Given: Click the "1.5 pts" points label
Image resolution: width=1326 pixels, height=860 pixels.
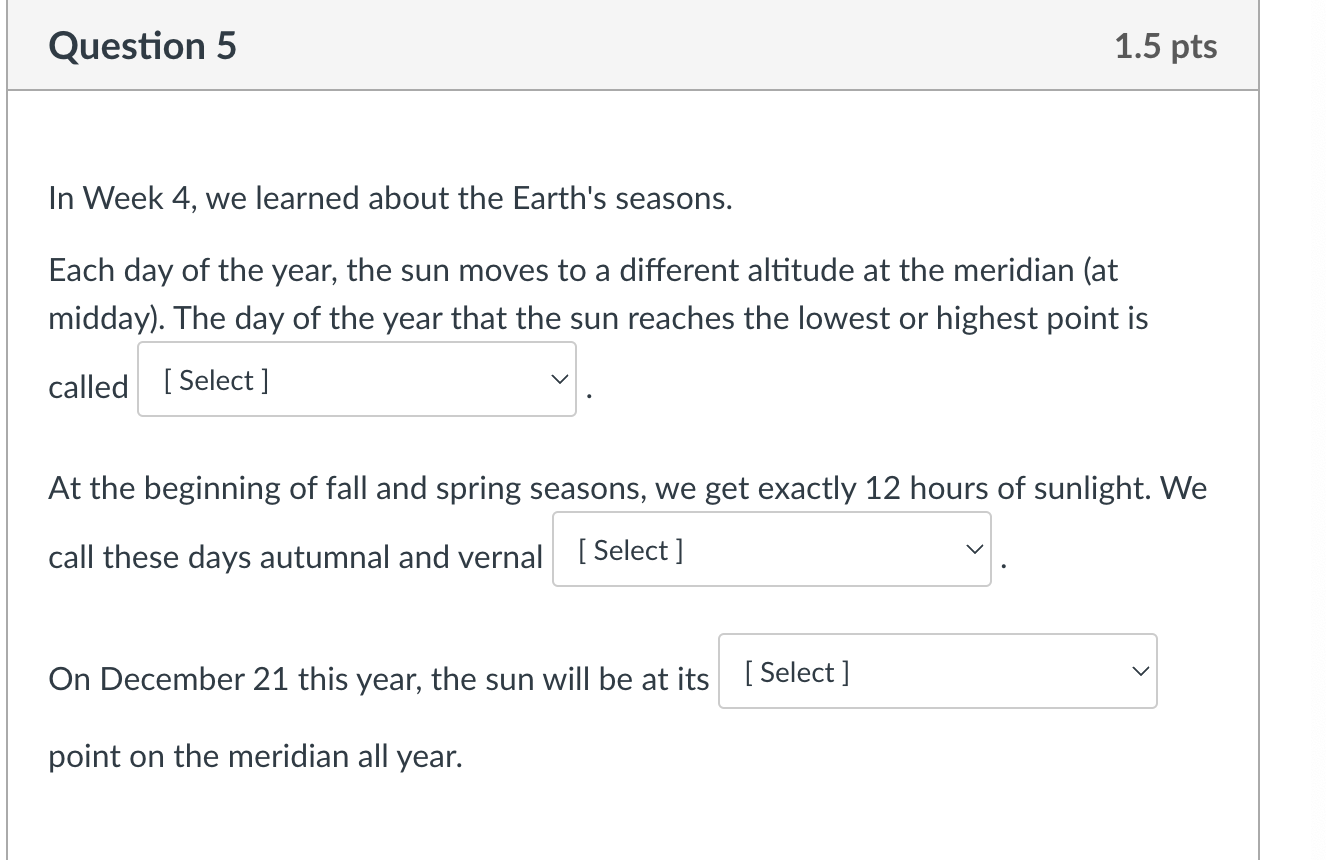Looking at the screenshot, I should (1166, 45).
